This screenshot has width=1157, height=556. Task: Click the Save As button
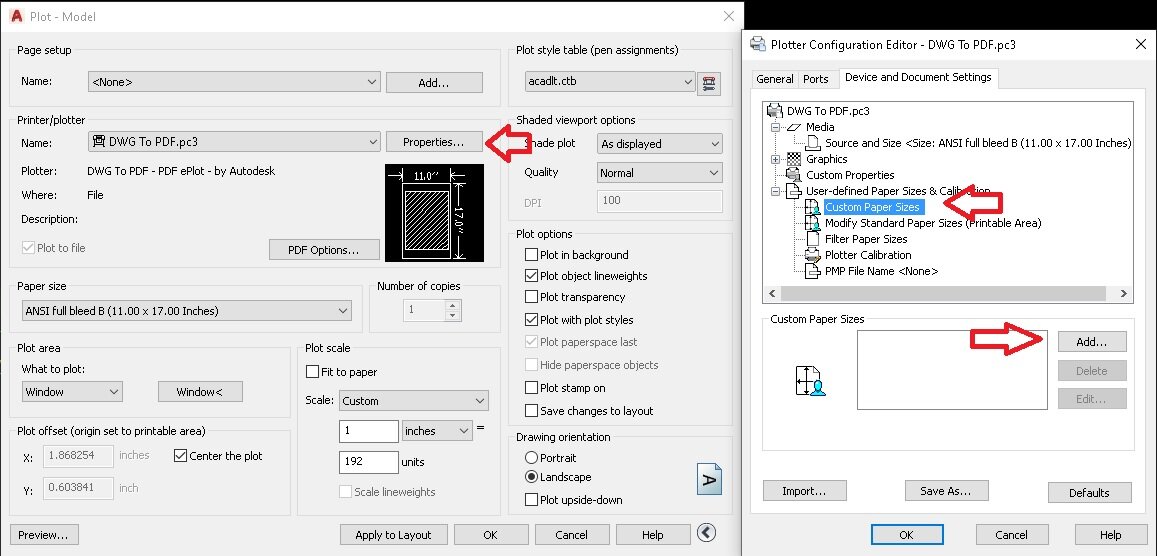coord(945,491)
